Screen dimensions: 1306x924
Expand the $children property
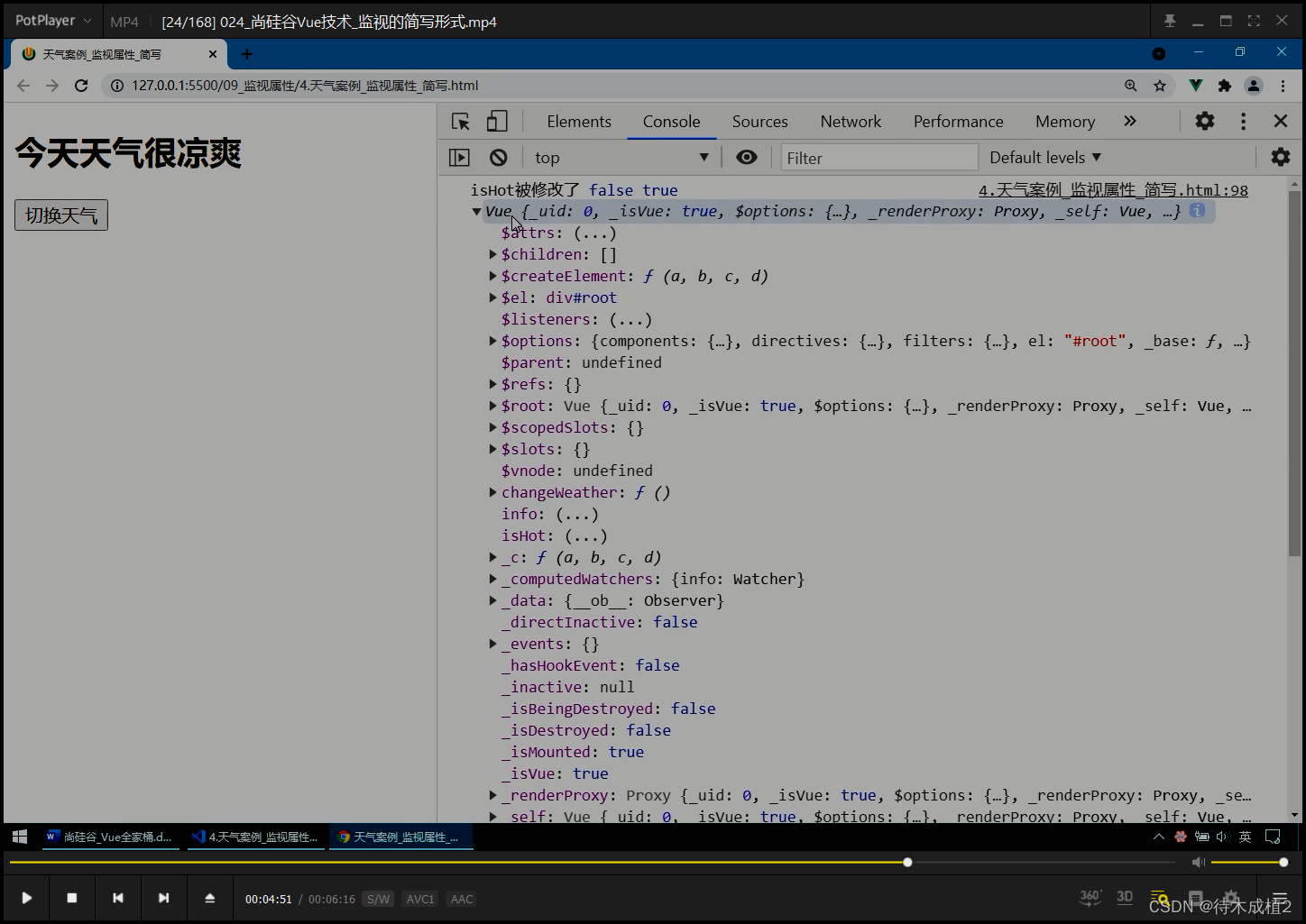[x=493, y=255]
